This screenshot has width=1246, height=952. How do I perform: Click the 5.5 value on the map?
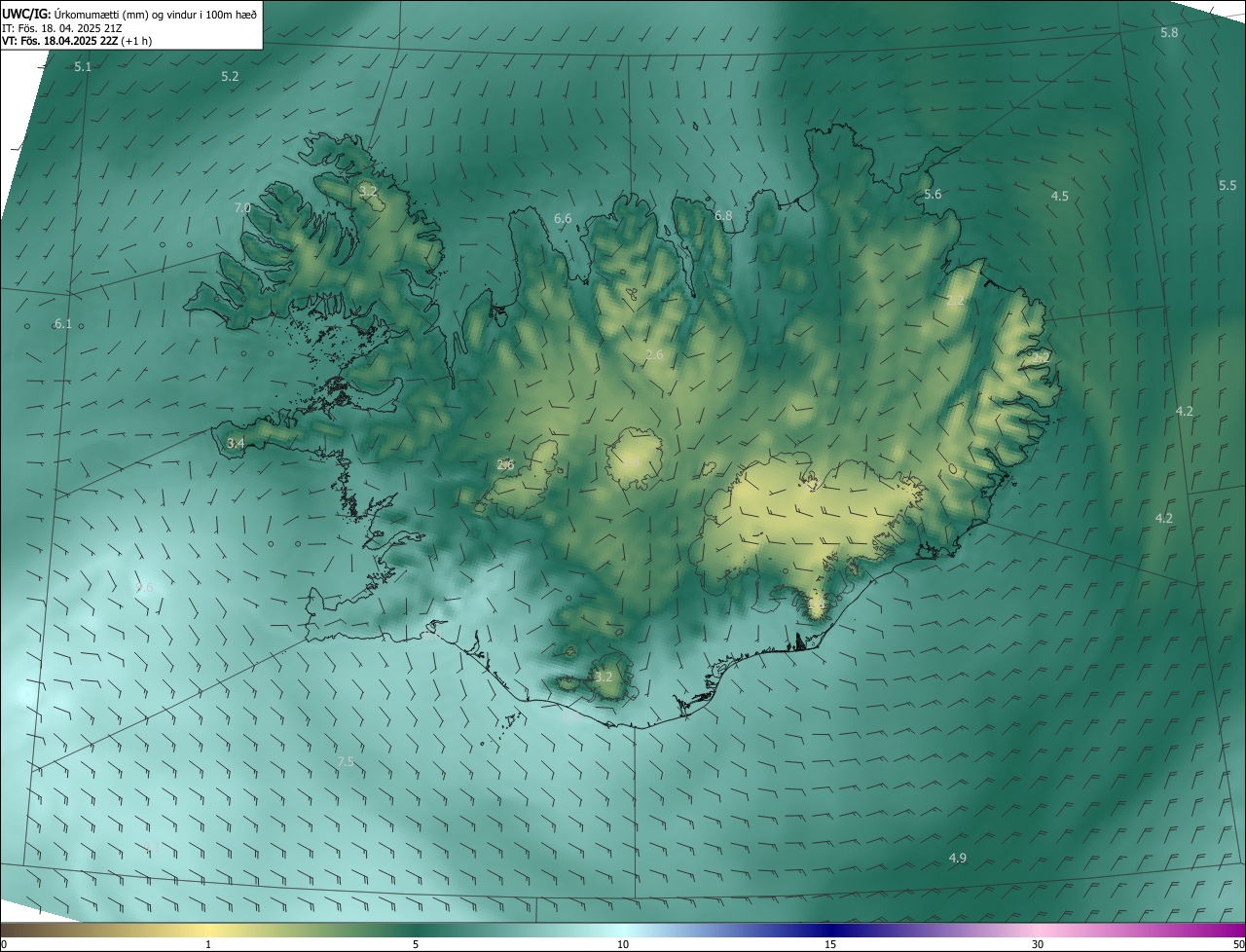pos(1228,185)
